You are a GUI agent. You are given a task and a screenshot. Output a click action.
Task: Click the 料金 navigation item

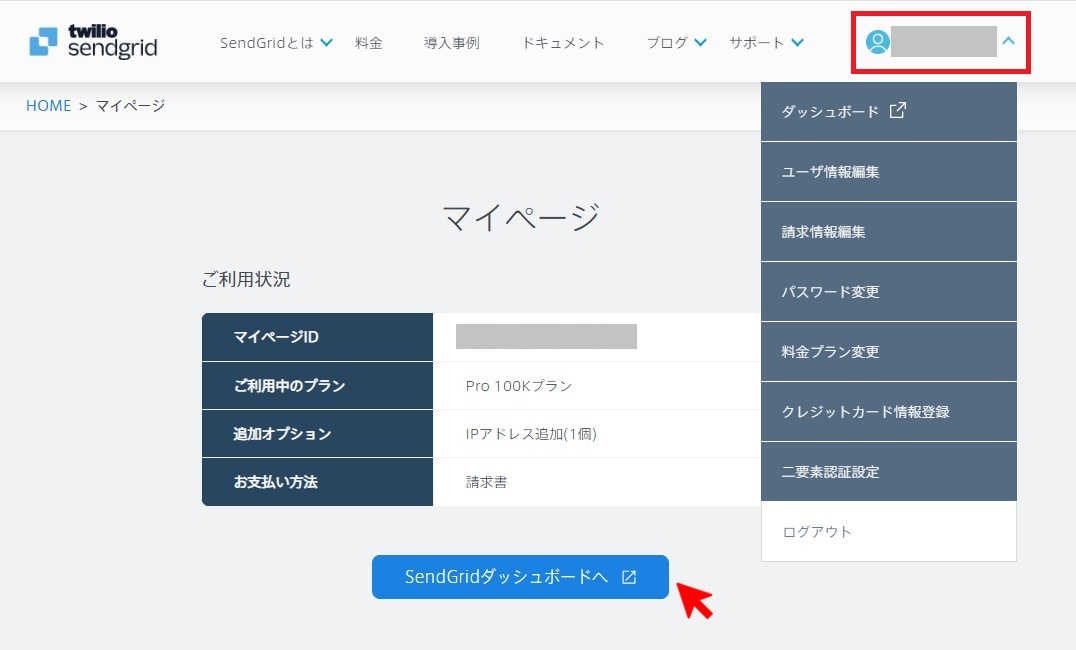369,43
